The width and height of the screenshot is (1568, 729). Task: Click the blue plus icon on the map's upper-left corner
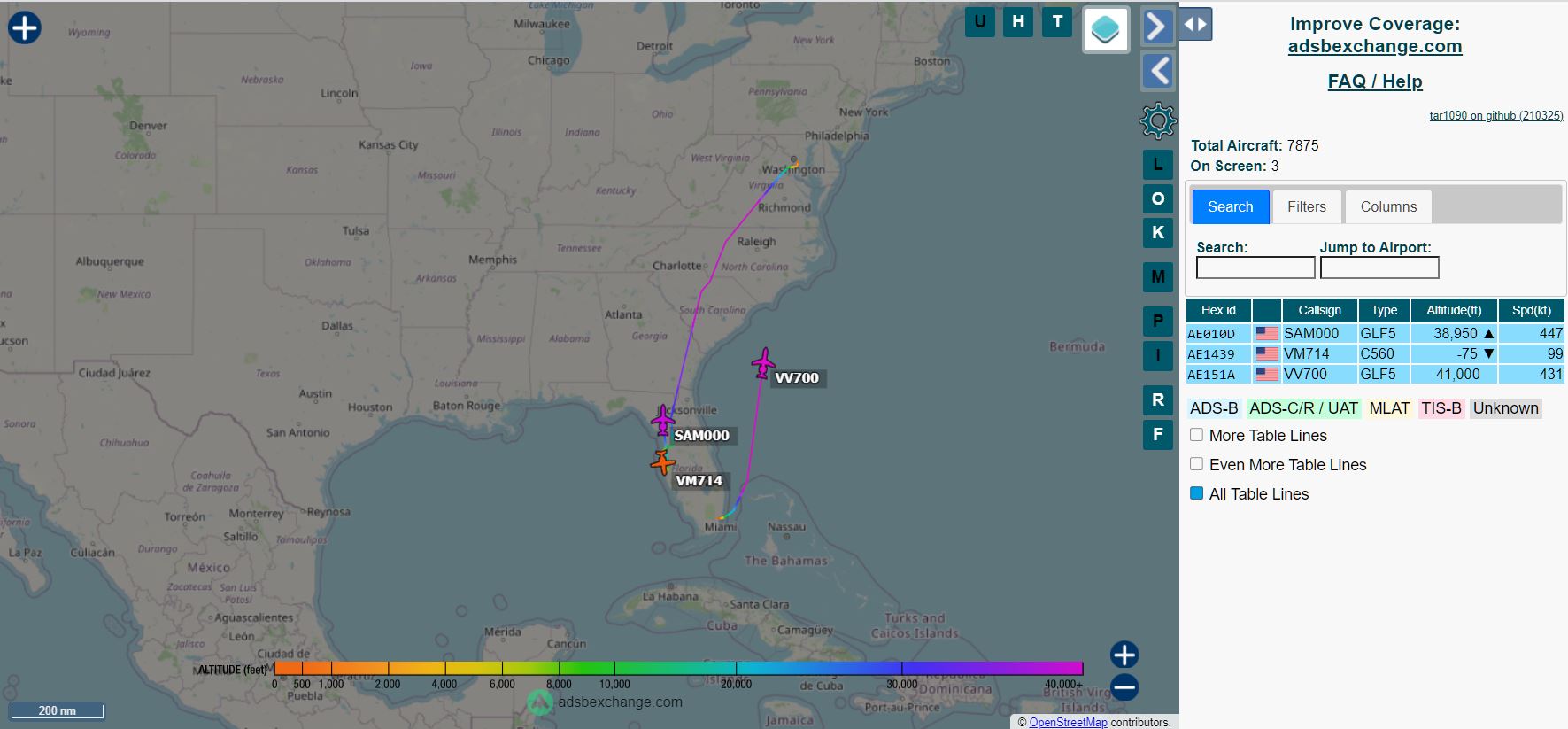(x=25, y=27)
